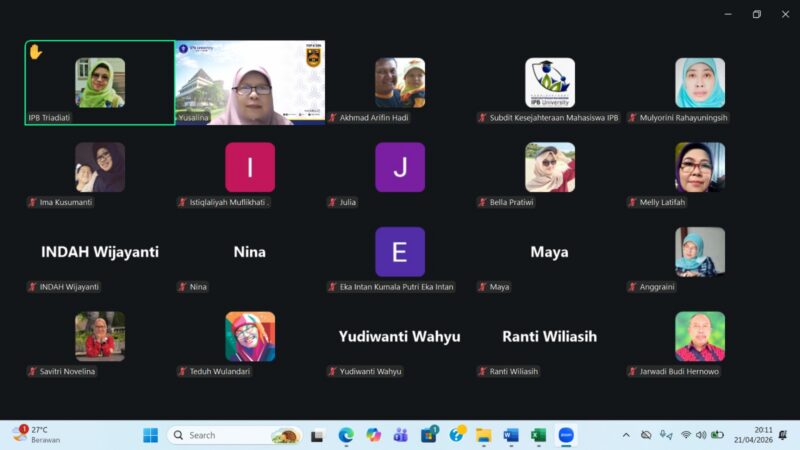800x450 pixels.
Task: Click muted mic icon beside Jarwadi Budi Hernowo
Action: (632, 372)
